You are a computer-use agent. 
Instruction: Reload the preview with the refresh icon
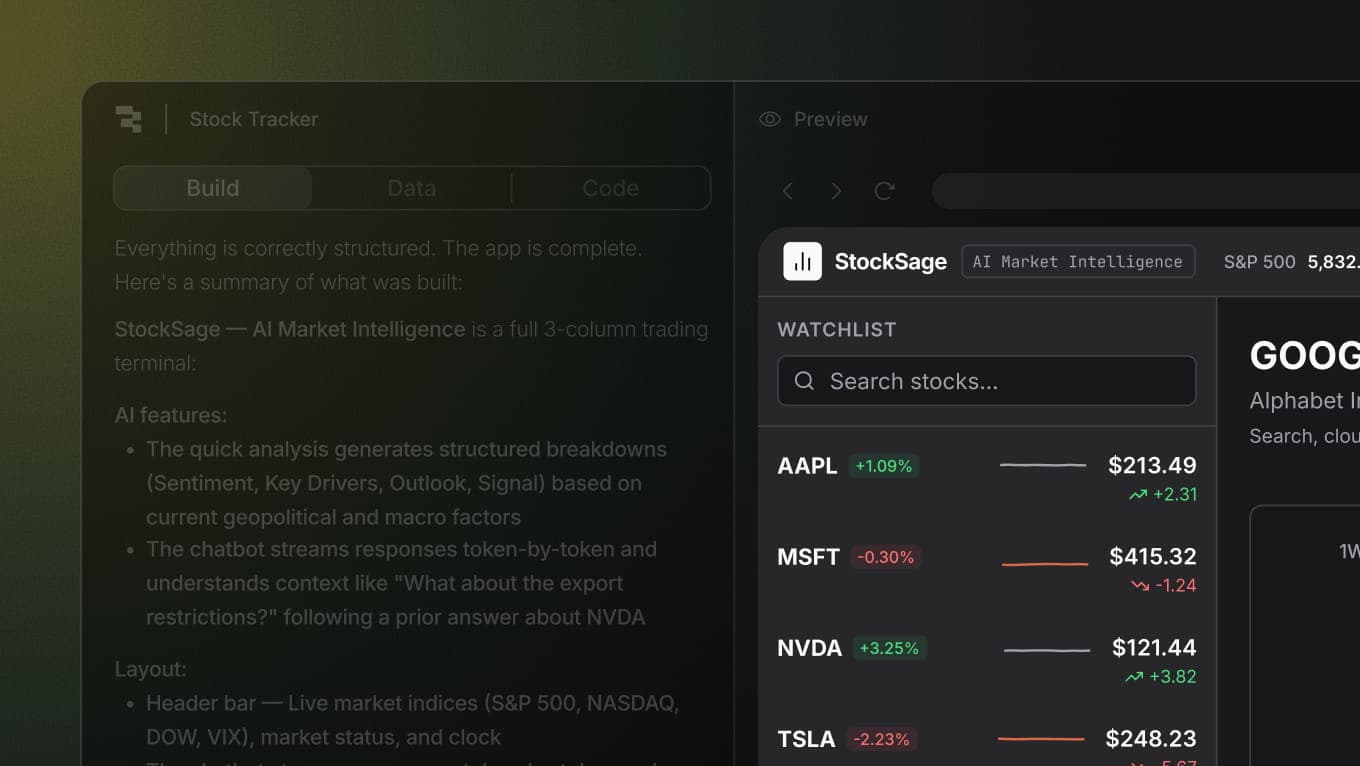[x=884, y=191]
